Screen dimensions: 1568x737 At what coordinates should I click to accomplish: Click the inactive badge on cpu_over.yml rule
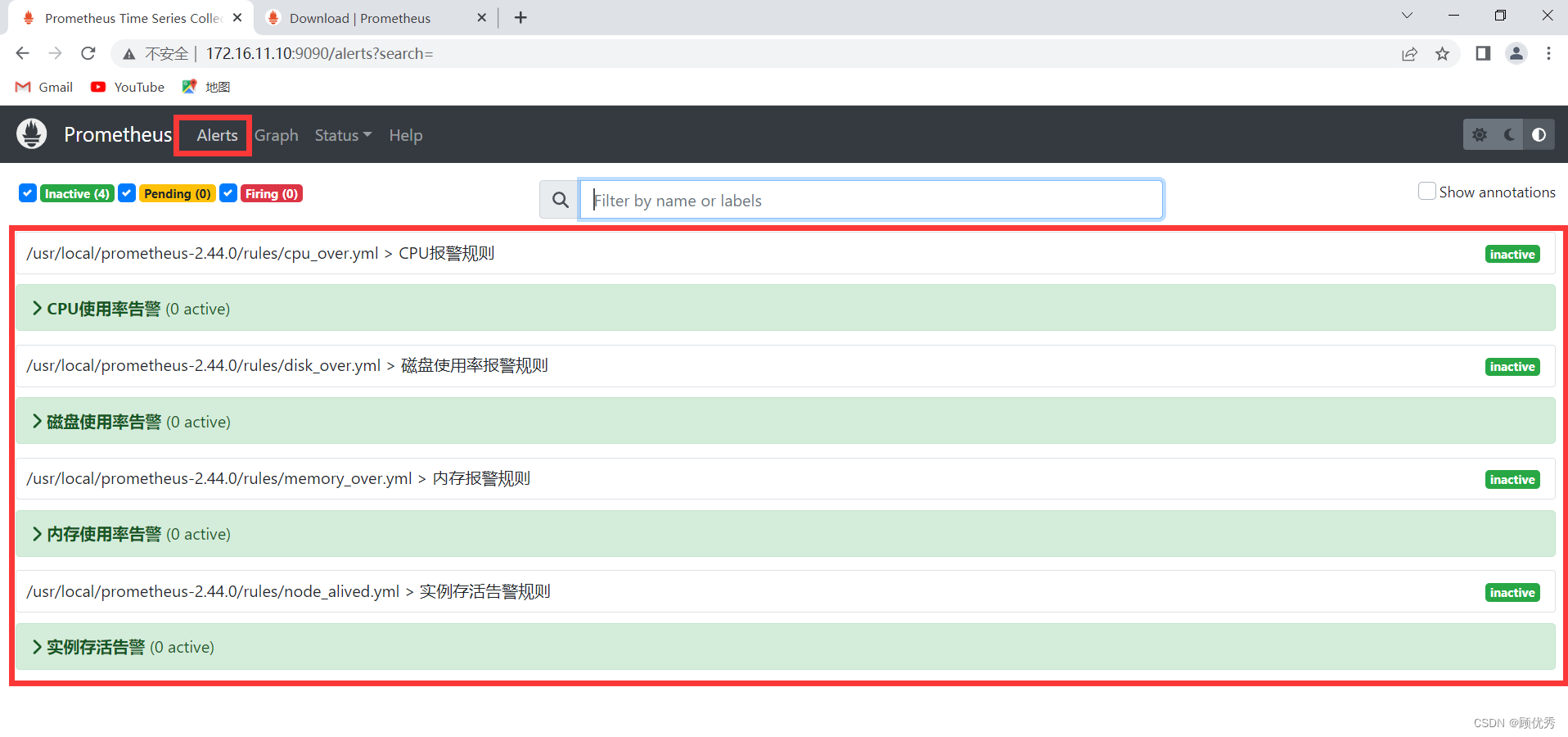(x=1512, y=254)
